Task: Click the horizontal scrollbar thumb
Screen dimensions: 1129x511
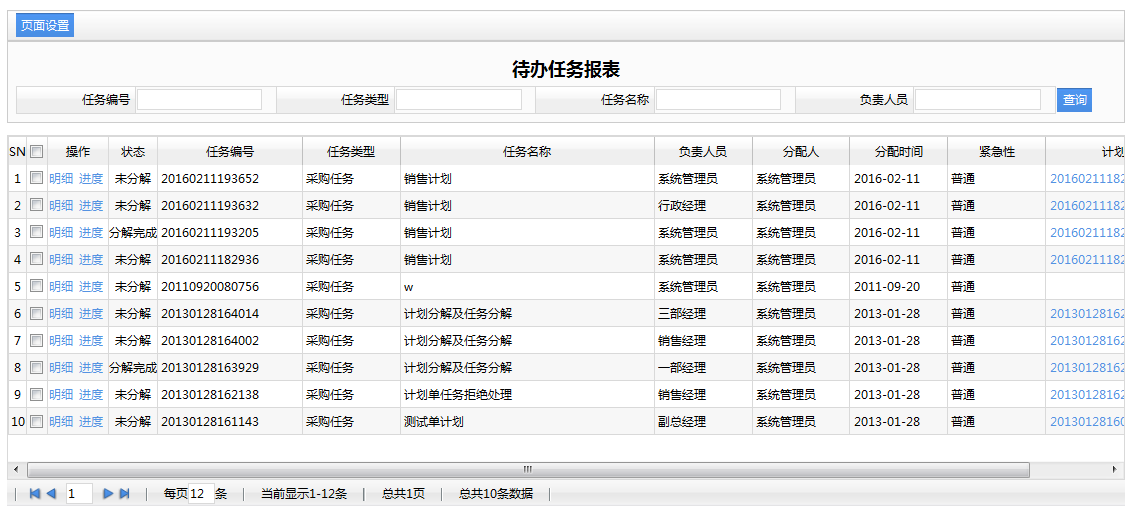Action: coord(528,469)
